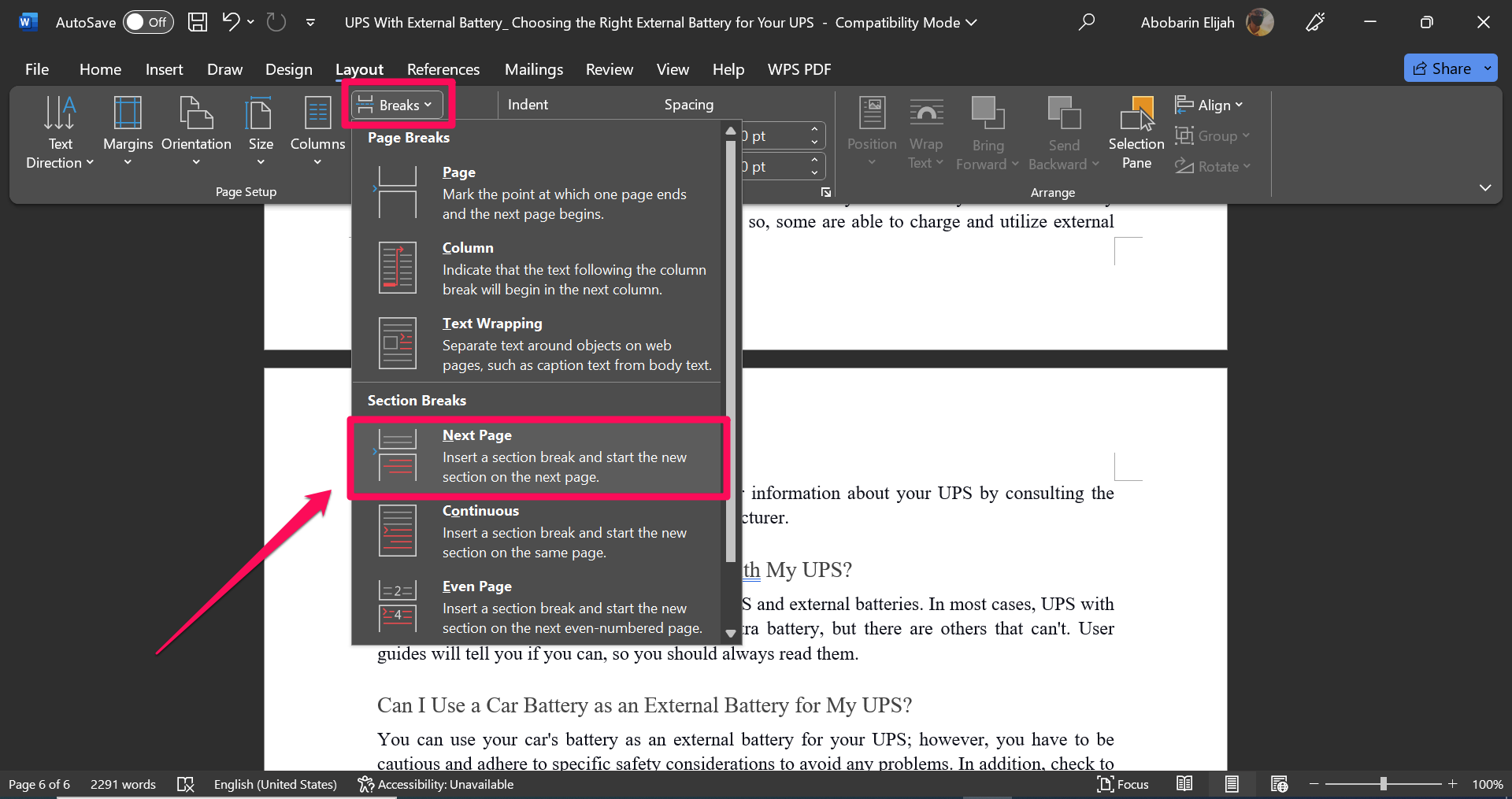Adjust the zoom slider handle
This screenshot has width=1512, height=799.
click(x=1384, y=784)
